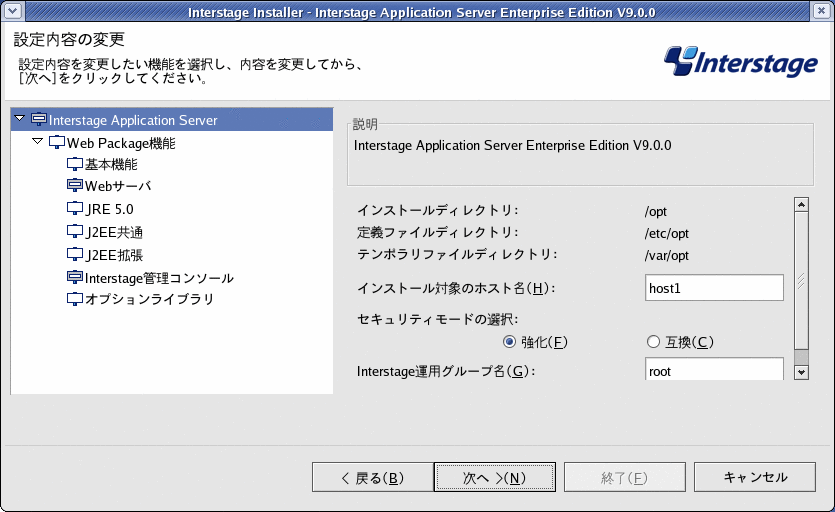Click the /opt install directory value

(x=656, y=212)
